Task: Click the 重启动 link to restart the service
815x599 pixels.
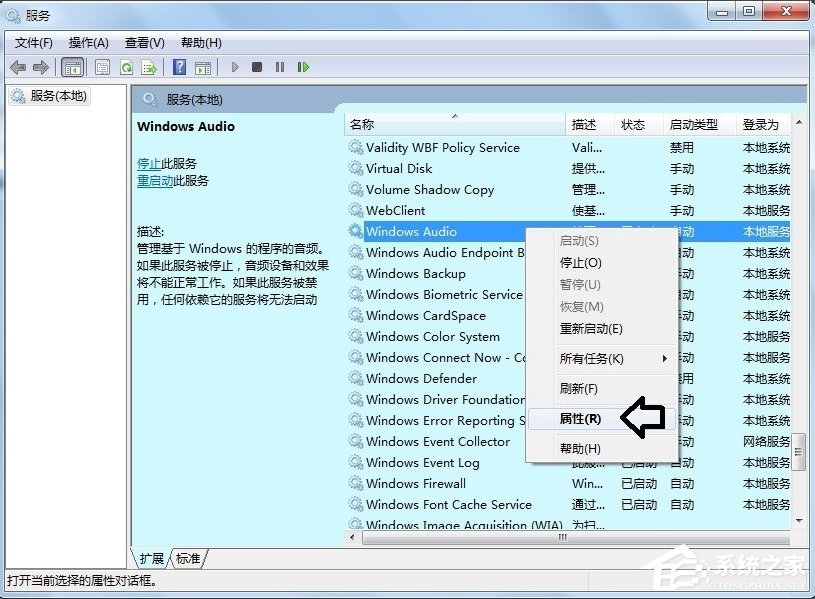Action: [155, 181]
